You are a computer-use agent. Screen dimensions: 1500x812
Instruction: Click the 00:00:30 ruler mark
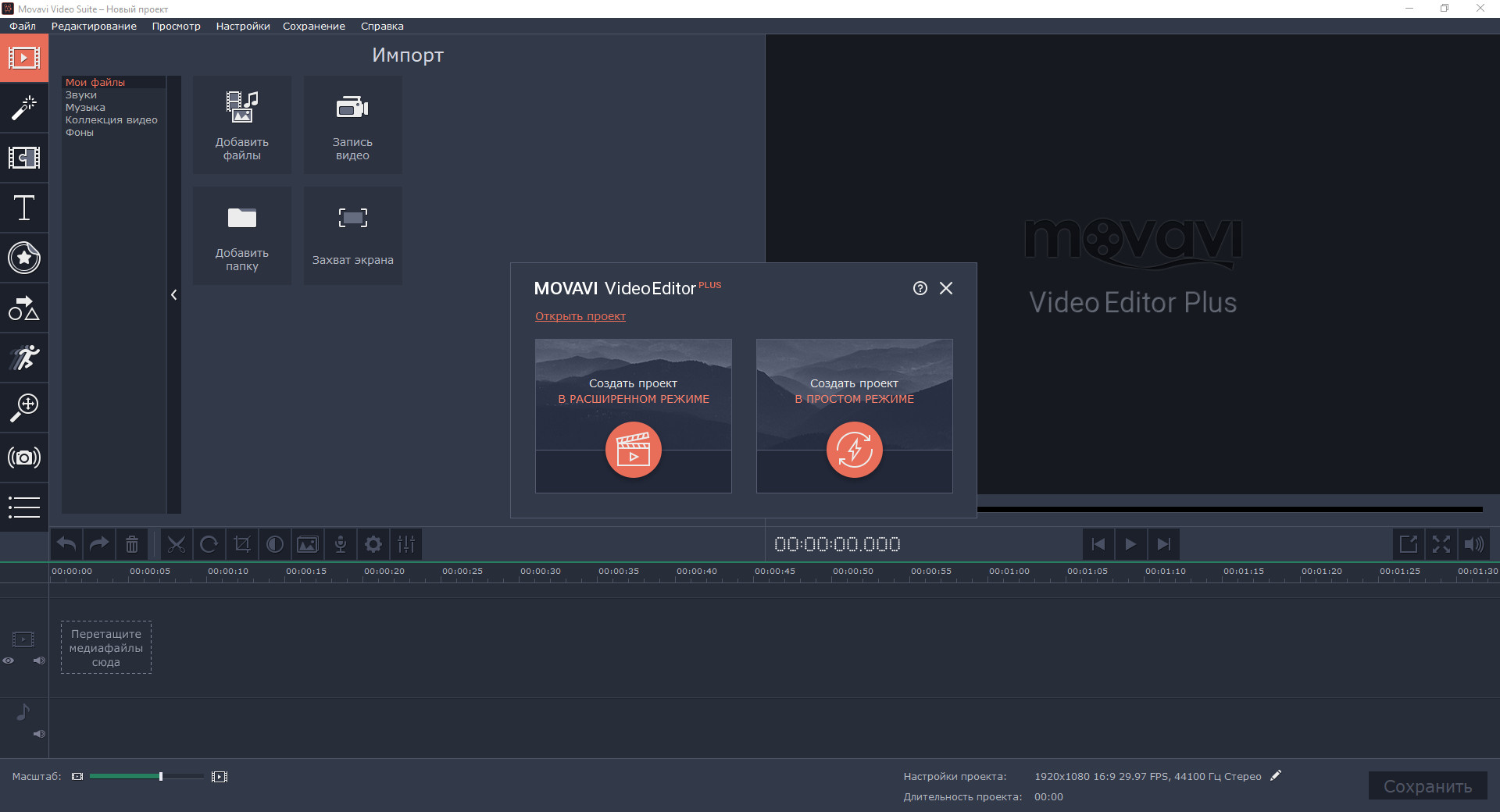coord(541,572)
